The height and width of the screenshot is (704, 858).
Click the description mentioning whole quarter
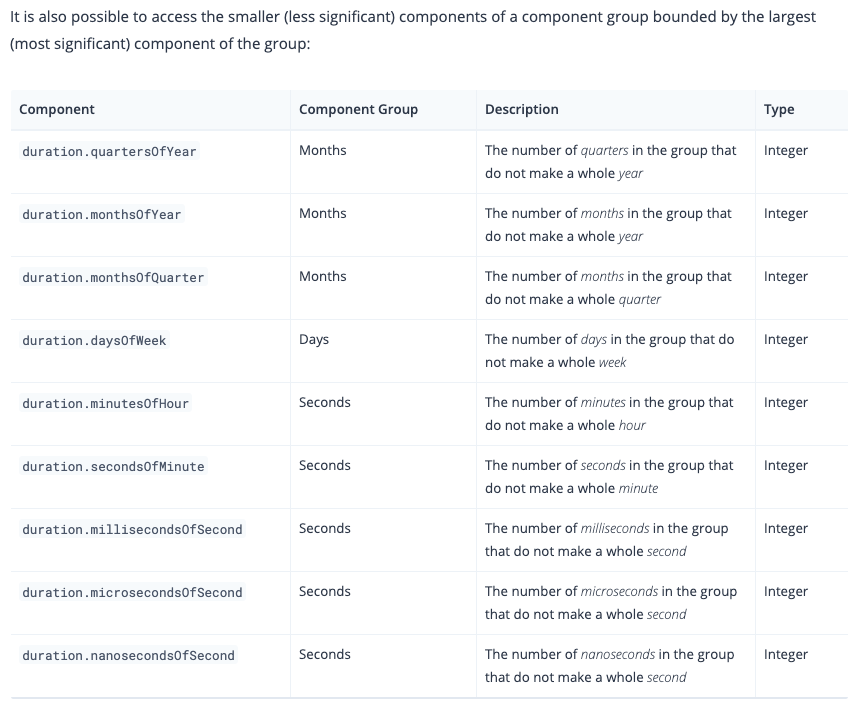click(x=608, y=288)
